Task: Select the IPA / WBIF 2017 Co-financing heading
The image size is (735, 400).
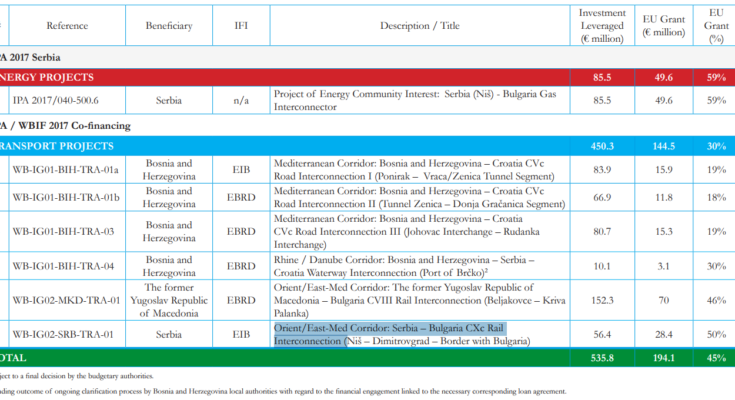Action: tap(66, 126)
